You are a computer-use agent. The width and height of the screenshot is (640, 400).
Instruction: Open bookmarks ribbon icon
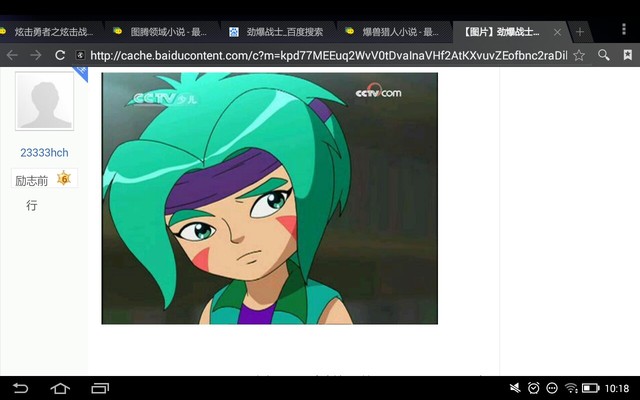click(628, 55)
